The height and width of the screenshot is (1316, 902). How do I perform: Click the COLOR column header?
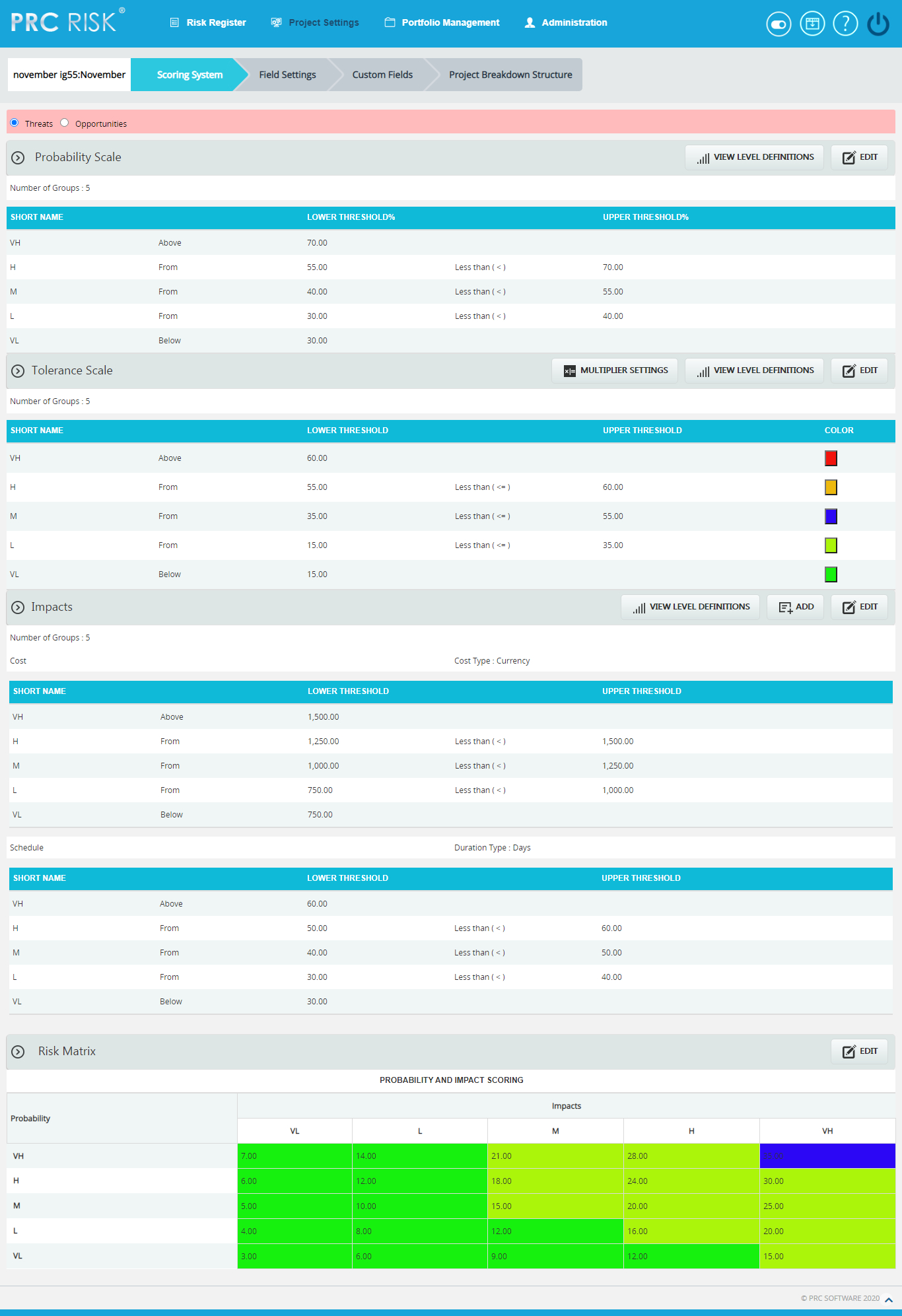[839, 431]
